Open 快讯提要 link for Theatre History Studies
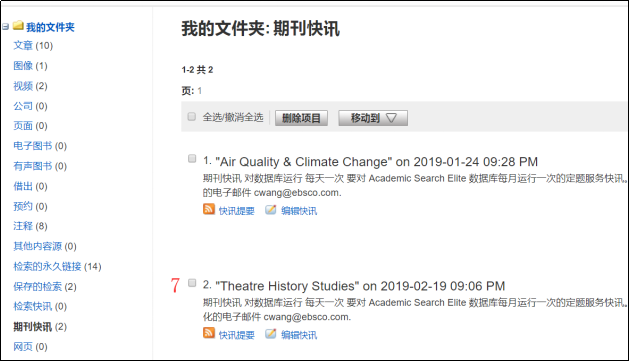 (237, 335)
